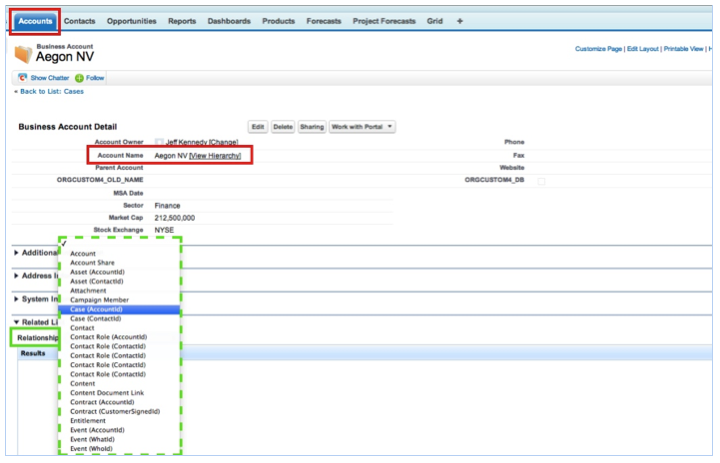Choose Campaign Member from the list
This screenshot has width=720, height=463.
(99, 300)
